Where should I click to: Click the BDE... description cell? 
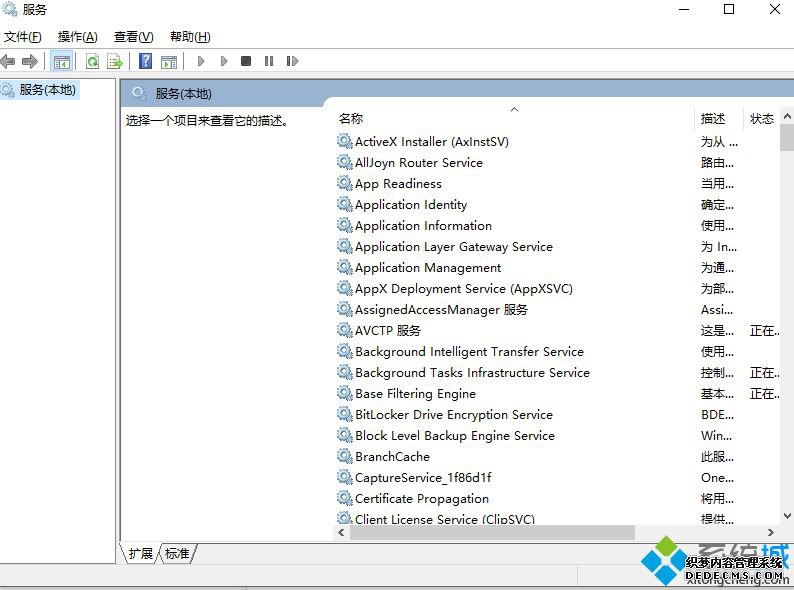(717, 415)
